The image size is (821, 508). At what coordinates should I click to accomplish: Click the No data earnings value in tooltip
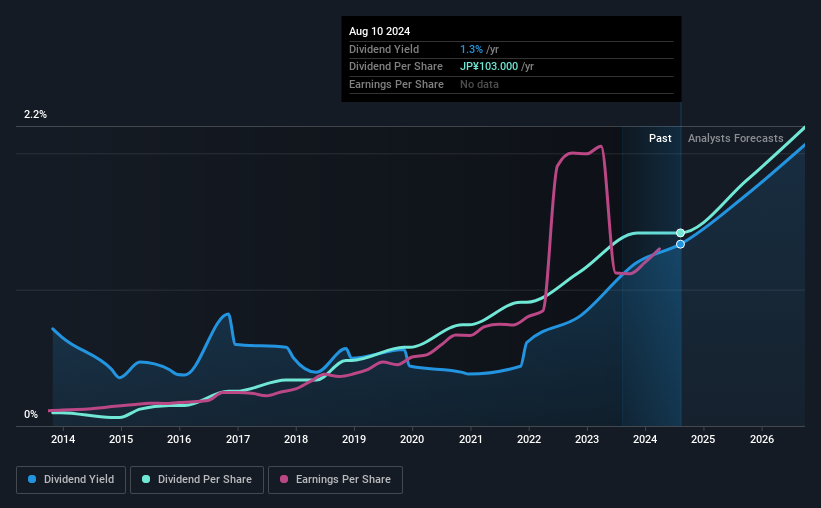click(479, 84)
